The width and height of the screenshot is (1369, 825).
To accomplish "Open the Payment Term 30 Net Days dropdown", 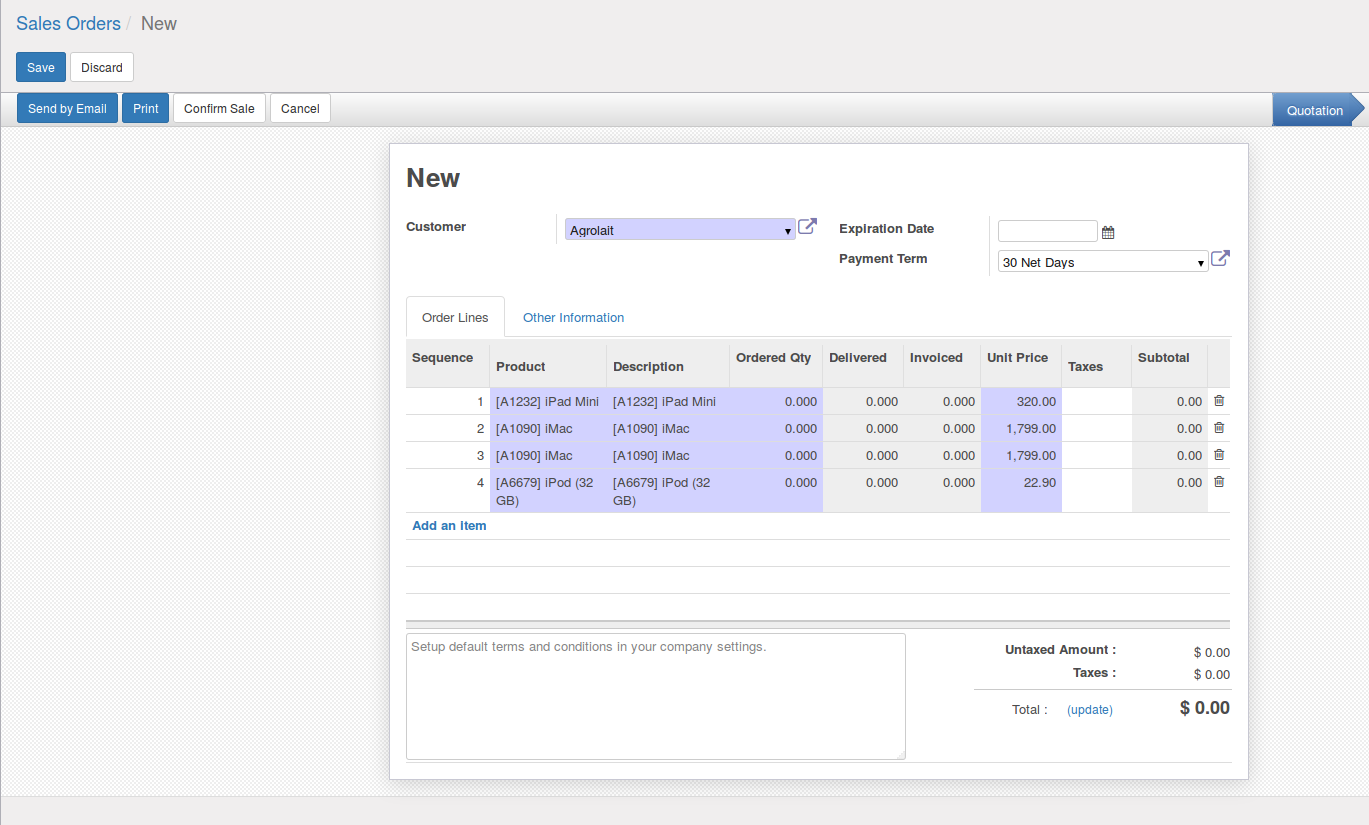I will (x=1103, y=262).
